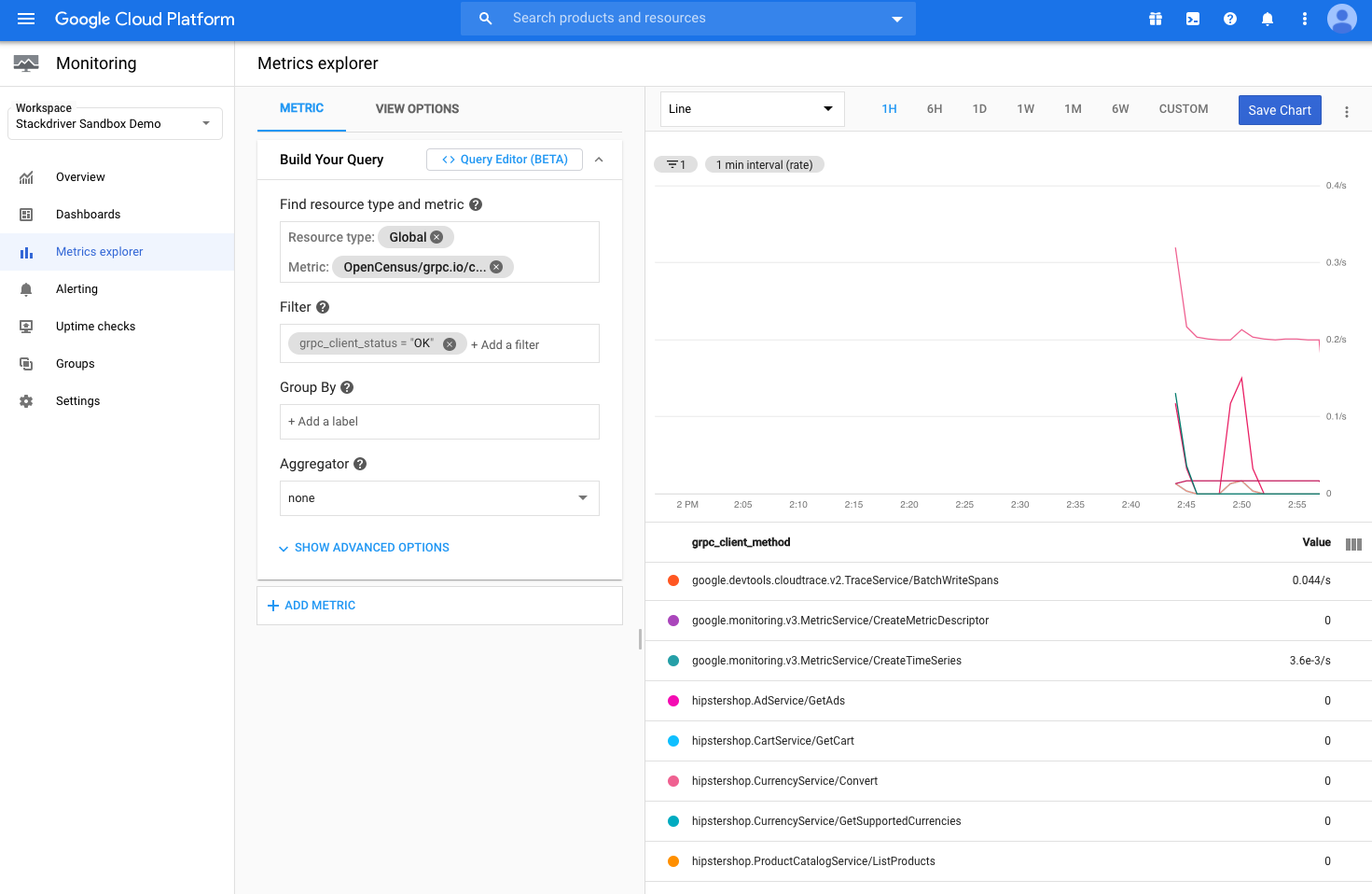
Task: Sort by the Value column header
Action: click(x=1316, y=542)
